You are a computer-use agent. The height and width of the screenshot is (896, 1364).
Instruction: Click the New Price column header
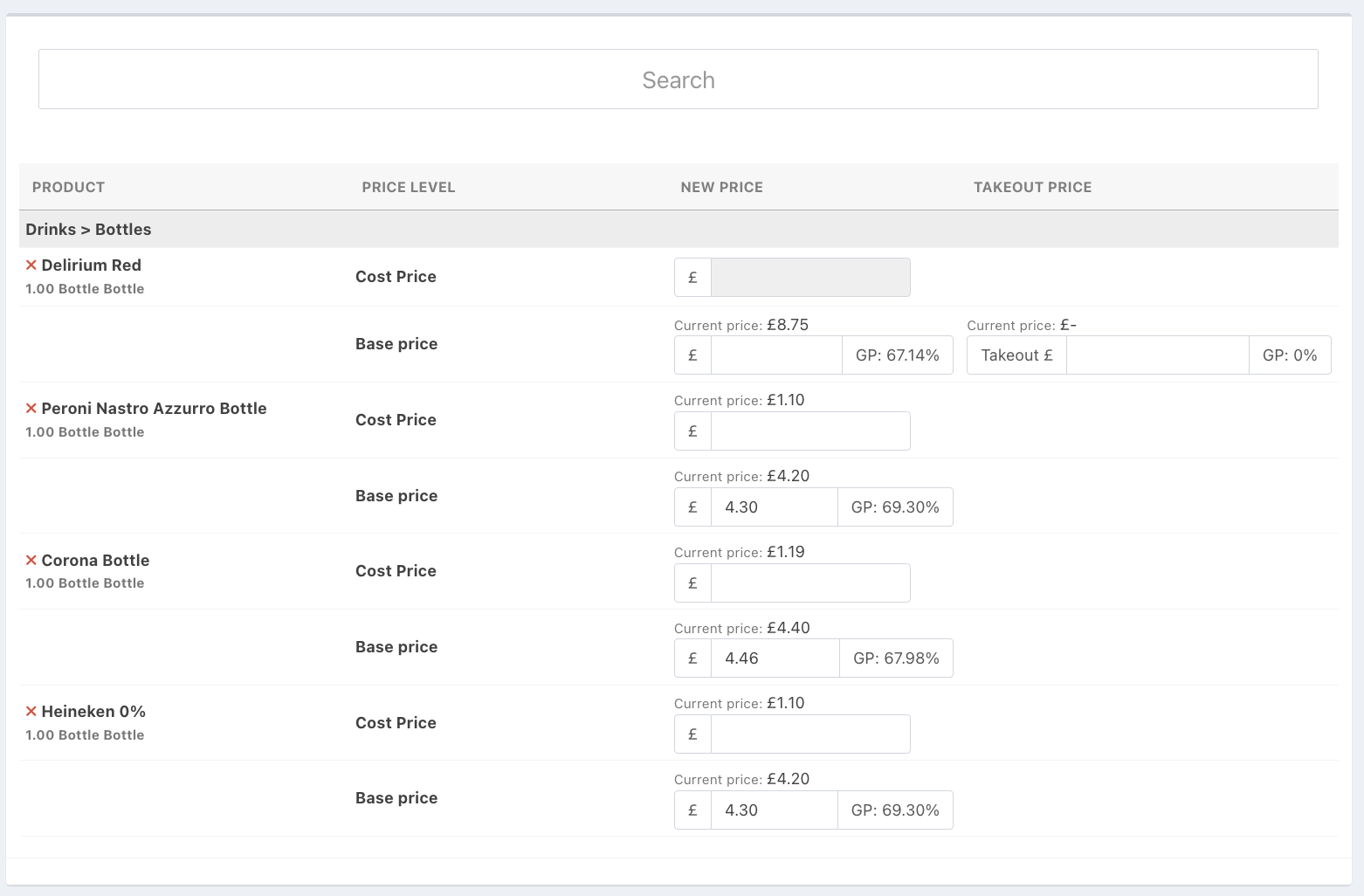pos(721,187)
